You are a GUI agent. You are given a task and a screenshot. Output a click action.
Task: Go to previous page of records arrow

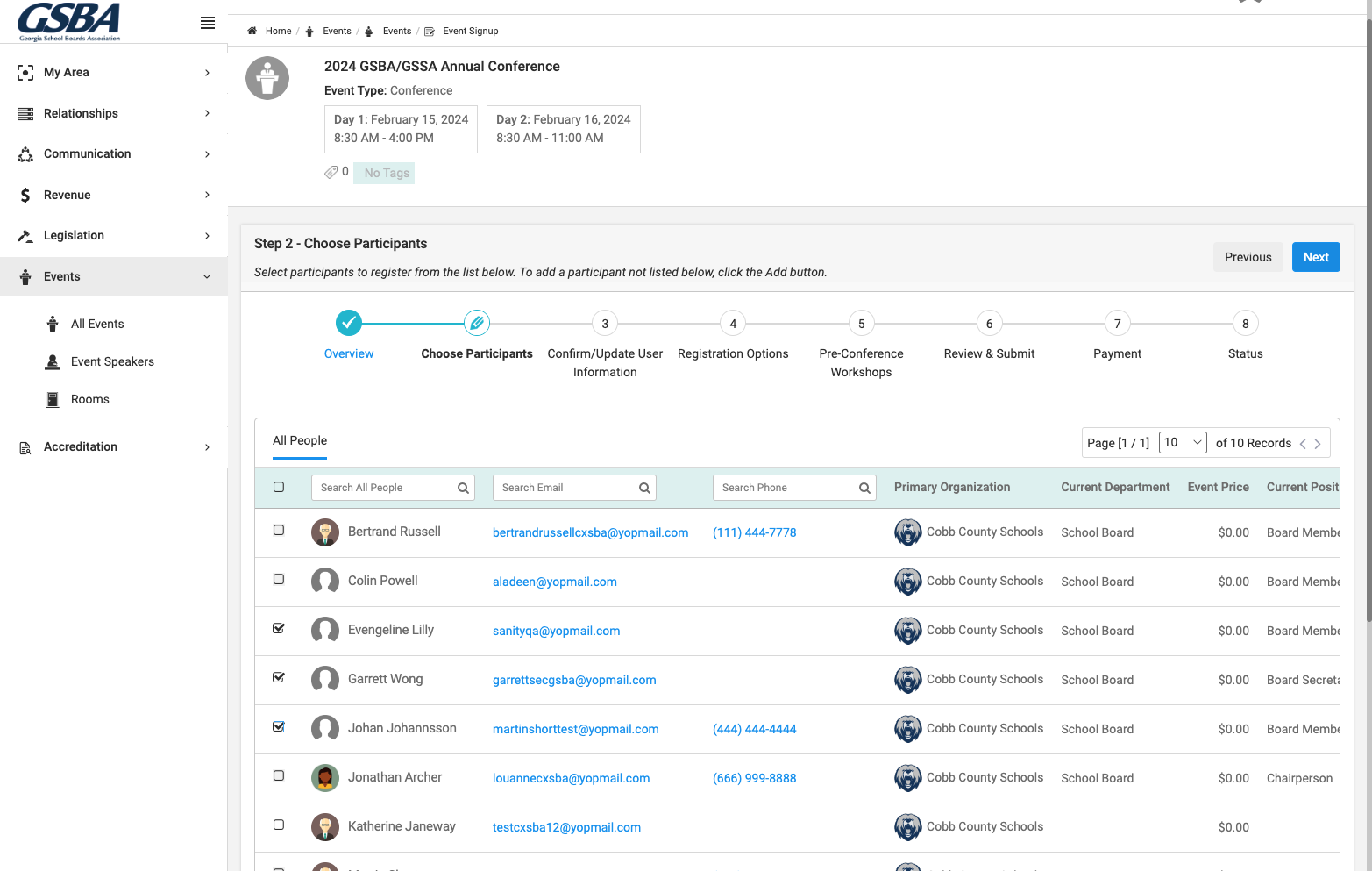tap(1303, 444)
